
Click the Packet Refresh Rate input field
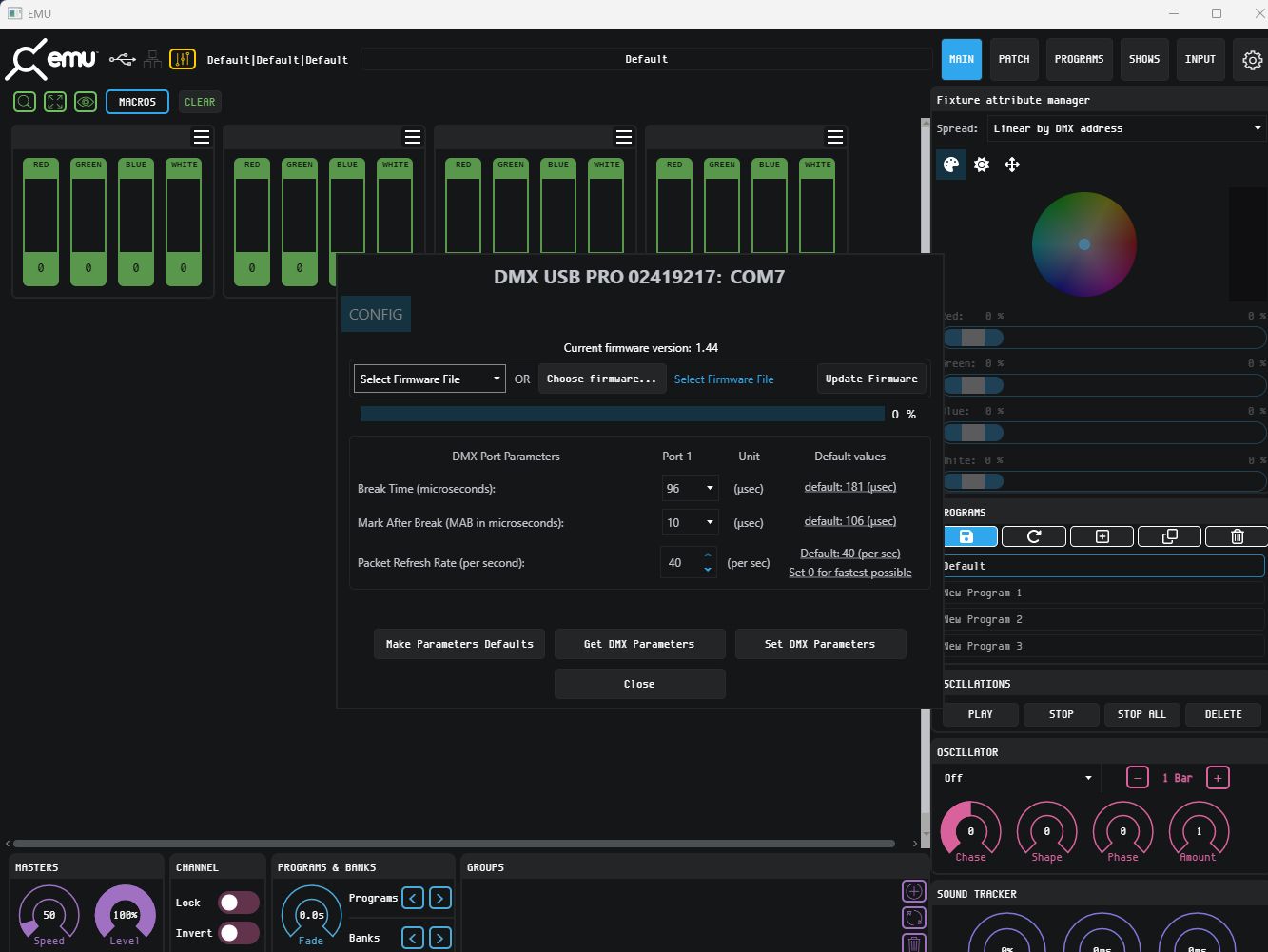click(679, 562)
